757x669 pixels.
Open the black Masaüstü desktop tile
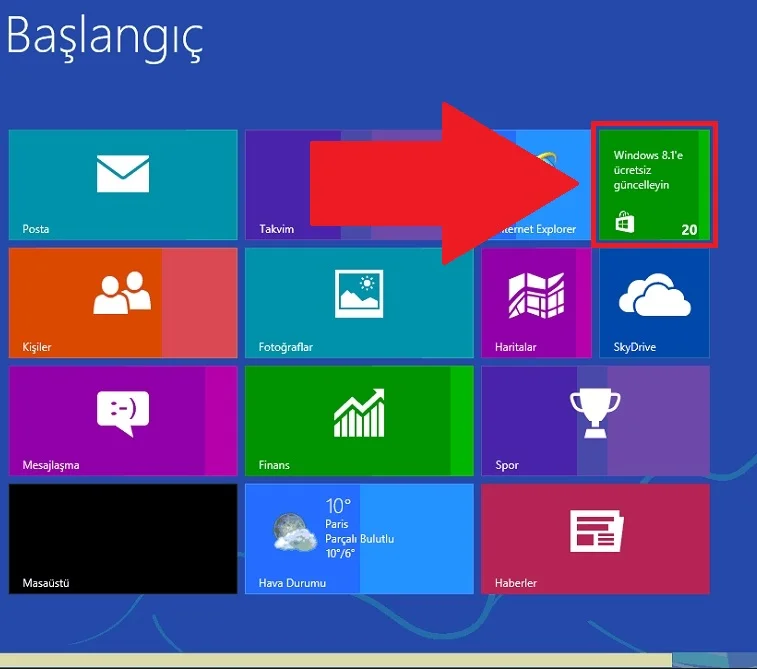122,540
